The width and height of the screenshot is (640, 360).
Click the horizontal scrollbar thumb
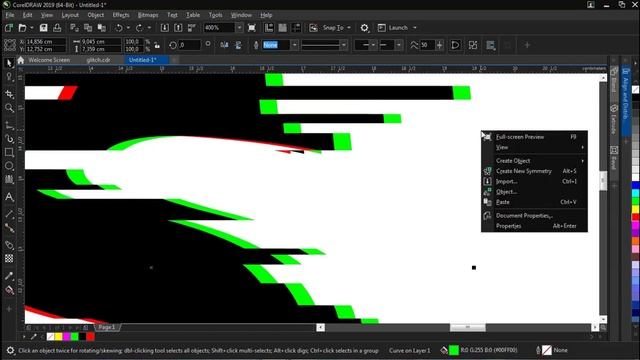click(468, 327)
